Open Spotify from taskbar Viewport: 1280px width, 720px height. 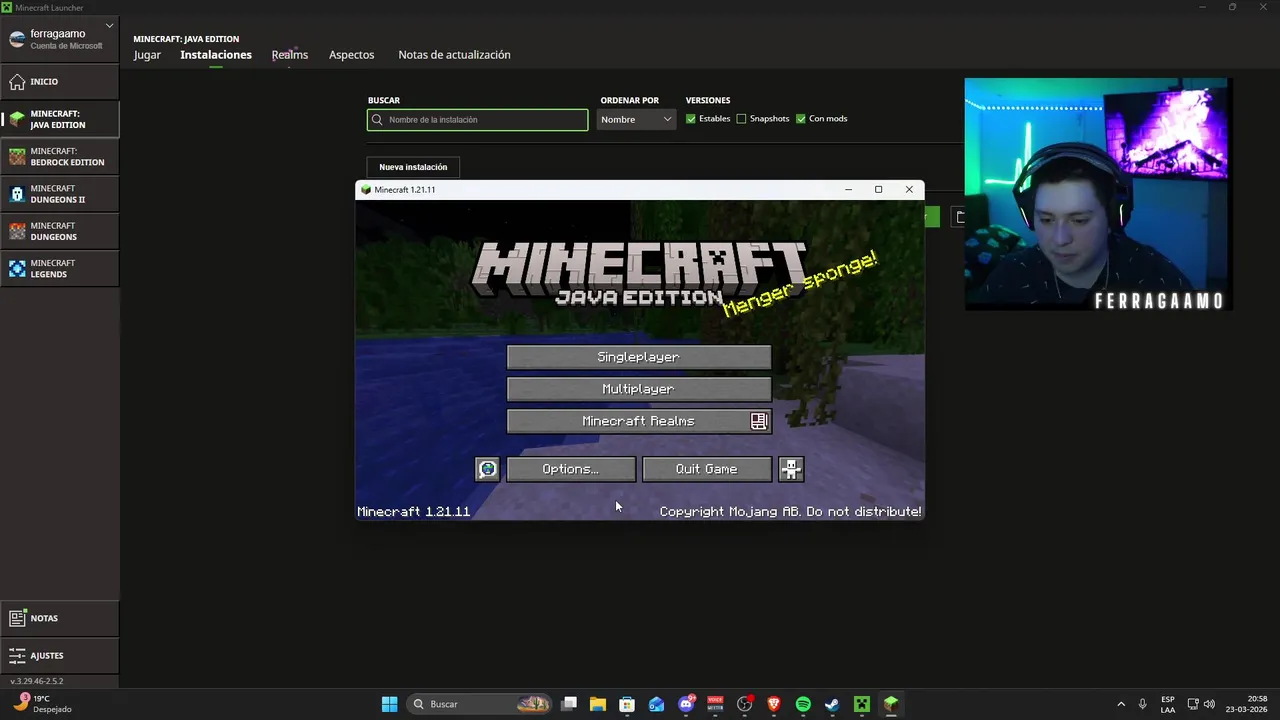[803, 704]
